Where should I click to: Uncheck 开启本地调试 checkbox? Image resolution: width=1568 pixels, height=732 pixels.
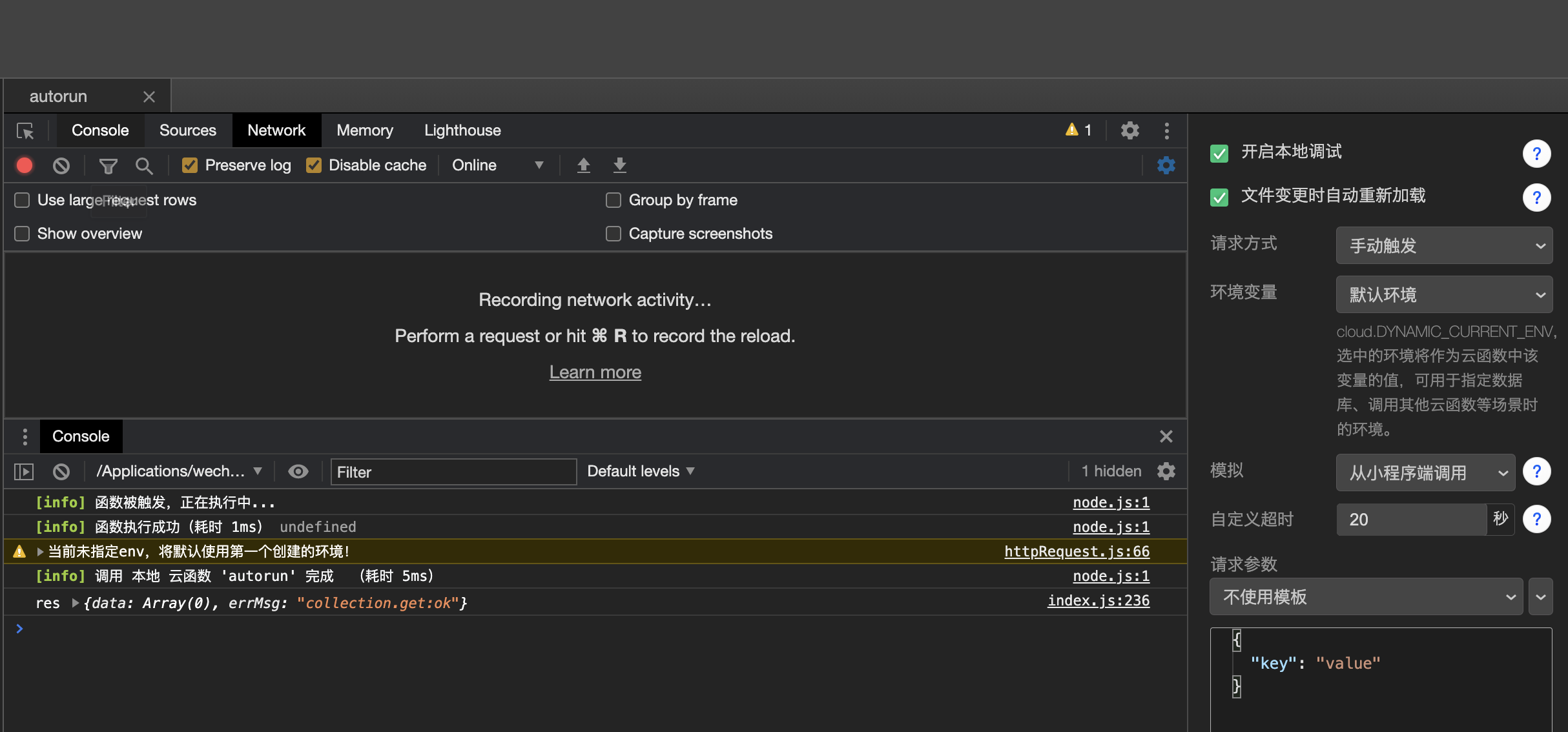coord(1219,153)
